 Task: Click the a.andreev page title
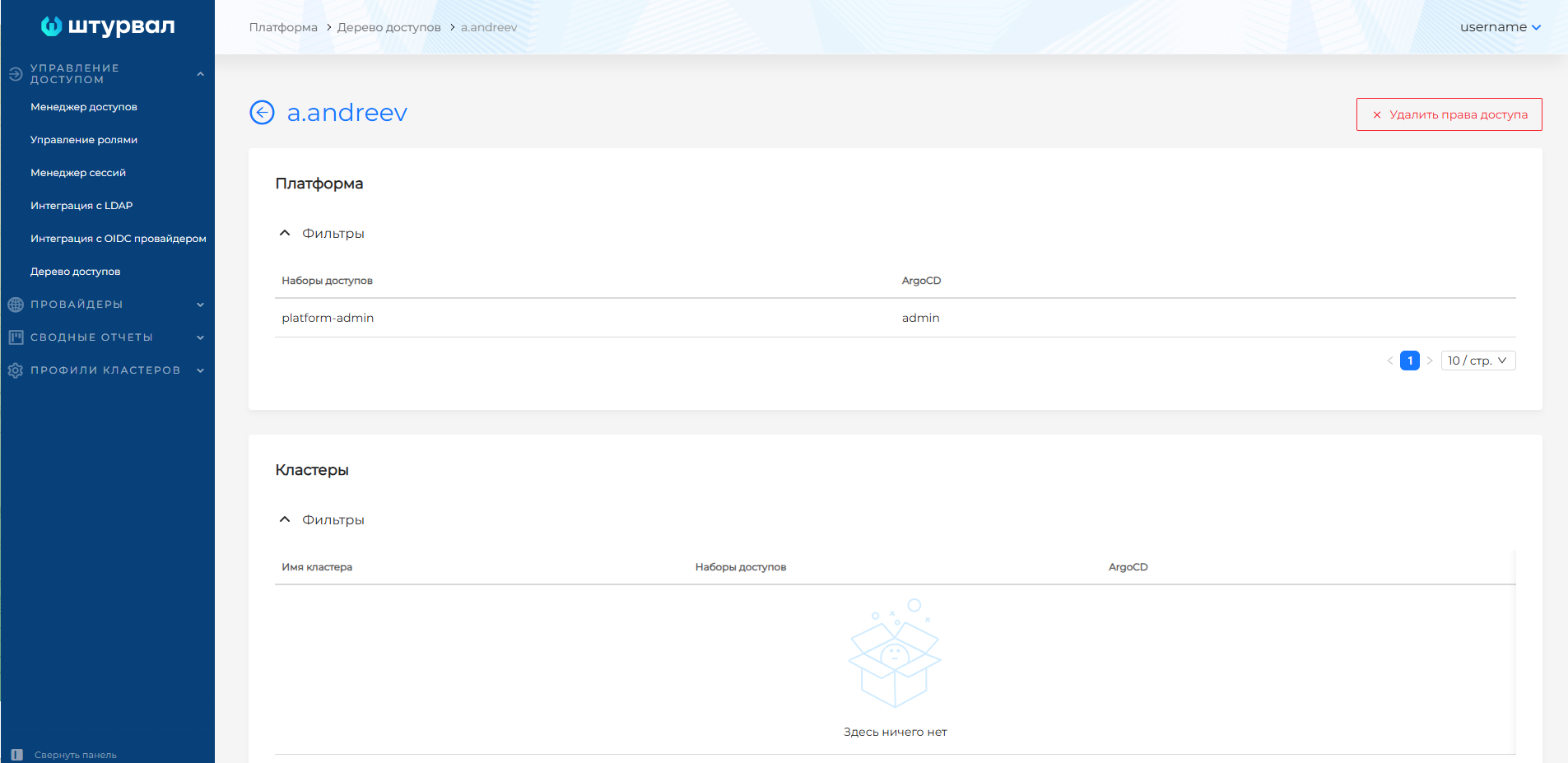click(347, 113)
